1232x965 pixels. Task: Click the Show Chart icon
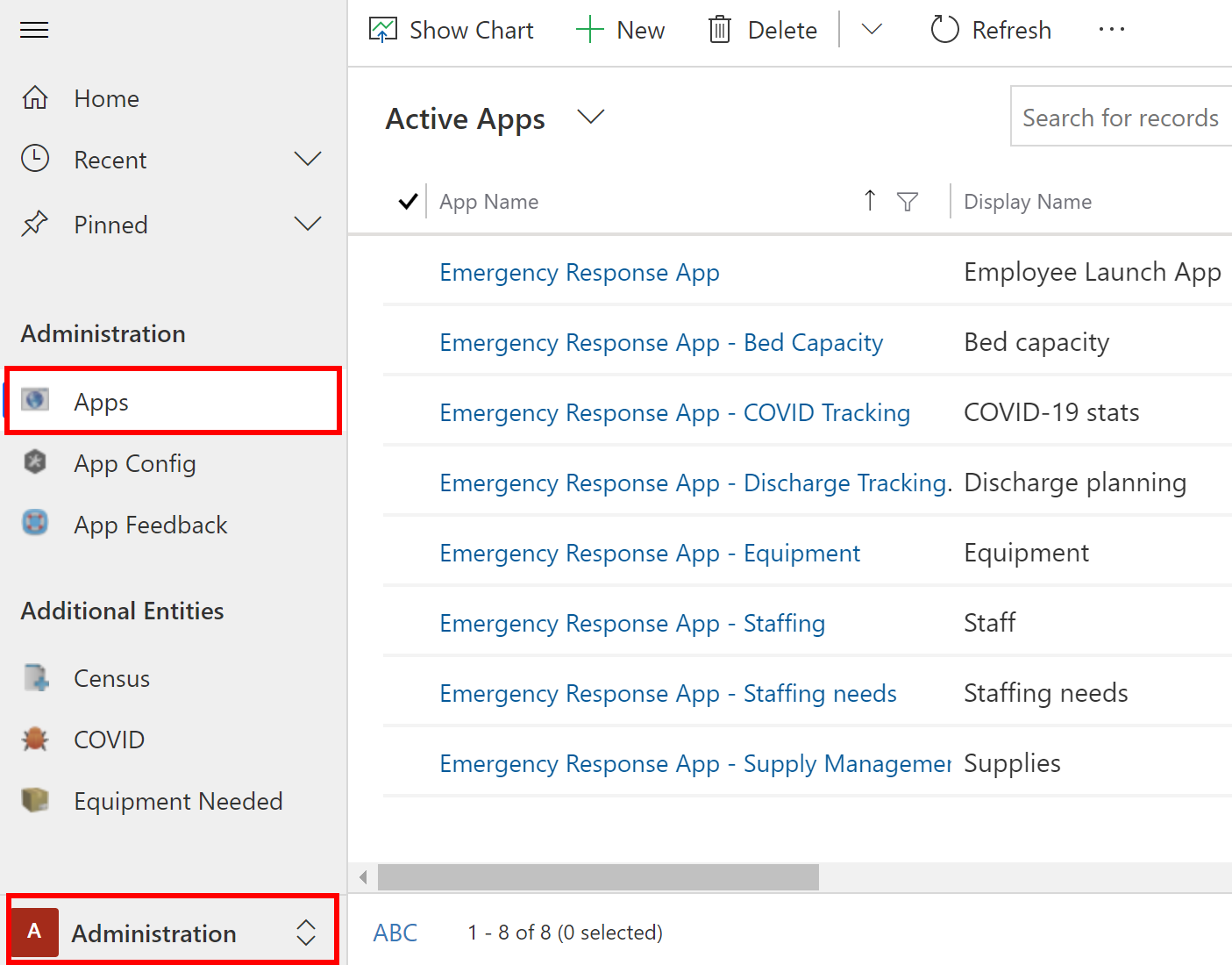[x=383, y=30]
